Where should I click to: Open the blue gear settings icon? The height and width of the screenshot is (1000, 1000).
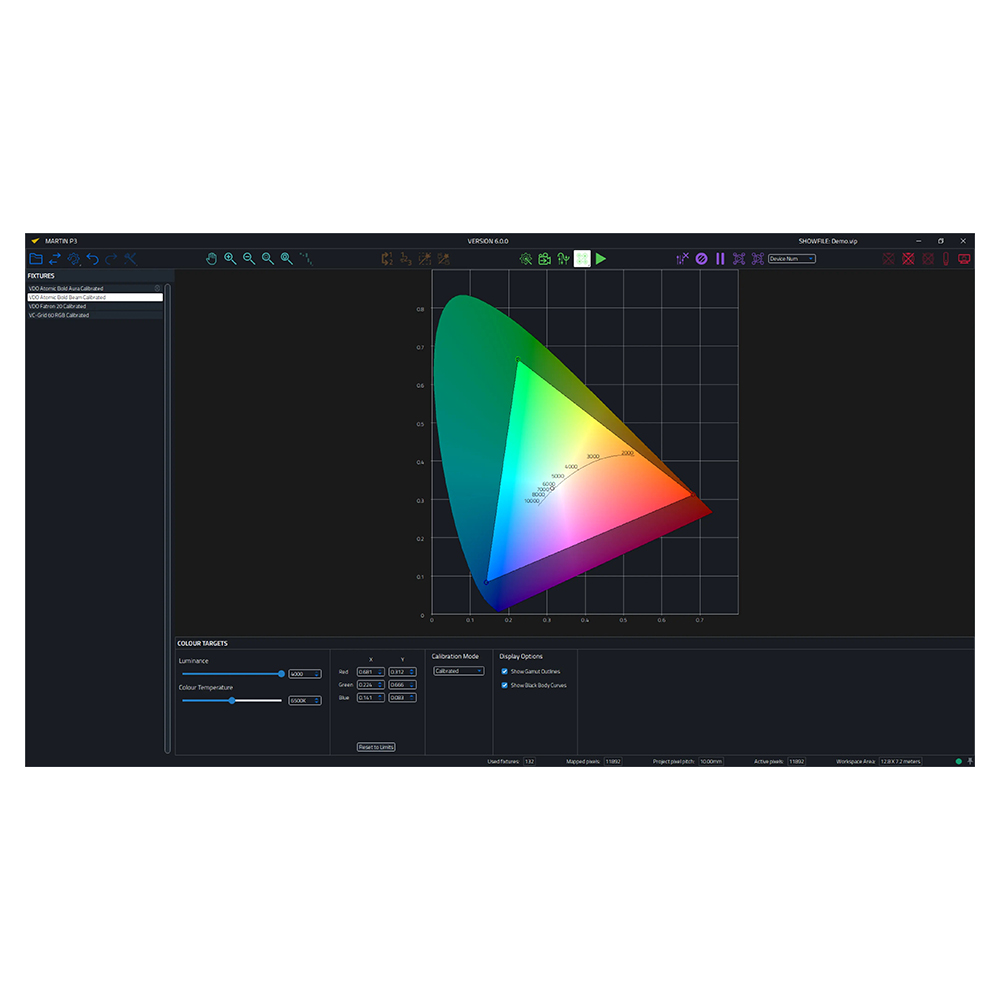pyautogui.click(x=74, y=259)
